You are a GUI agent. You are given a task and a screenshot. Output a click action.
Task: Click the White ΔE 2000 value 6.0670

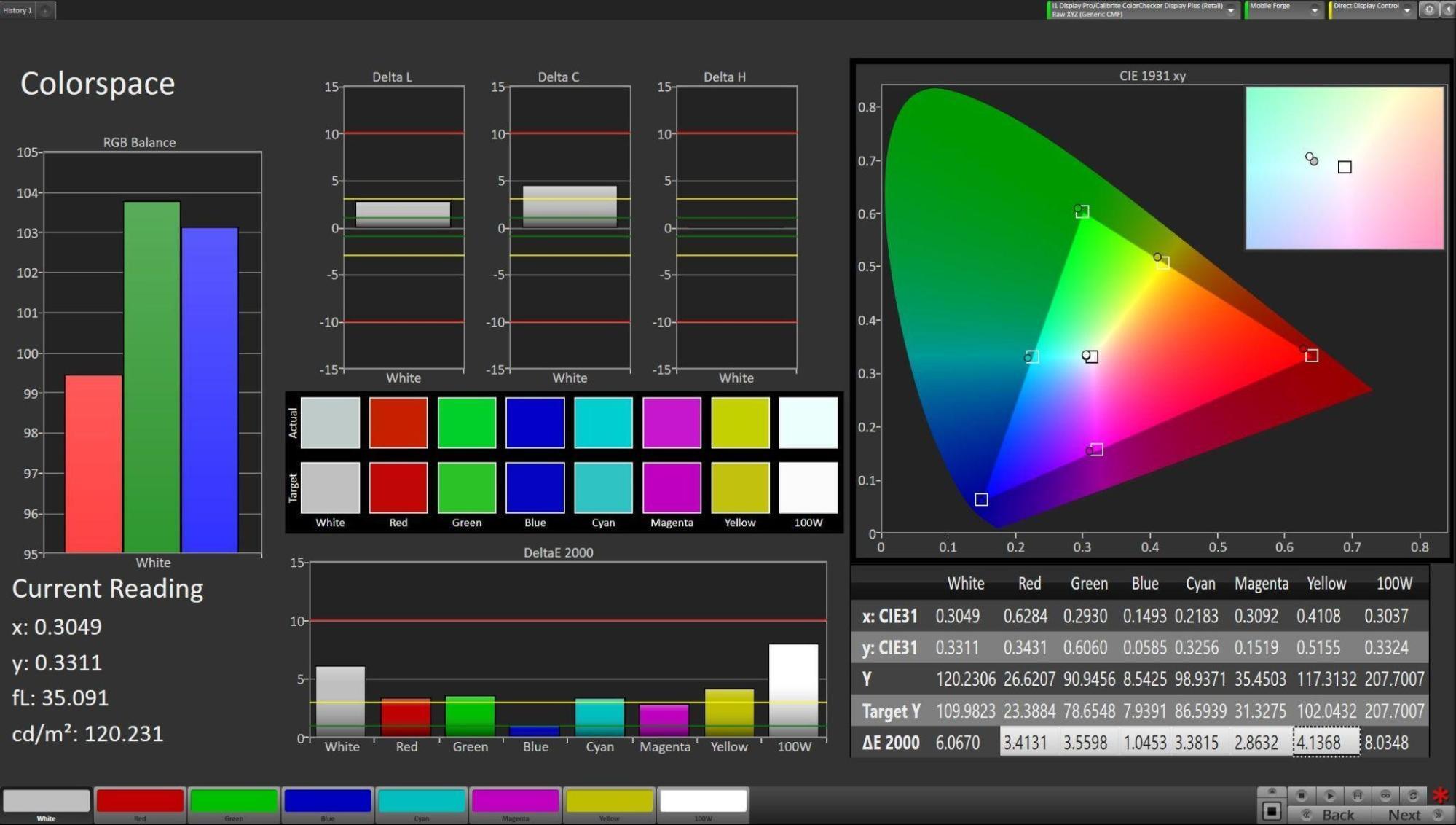tap(958, 743)
